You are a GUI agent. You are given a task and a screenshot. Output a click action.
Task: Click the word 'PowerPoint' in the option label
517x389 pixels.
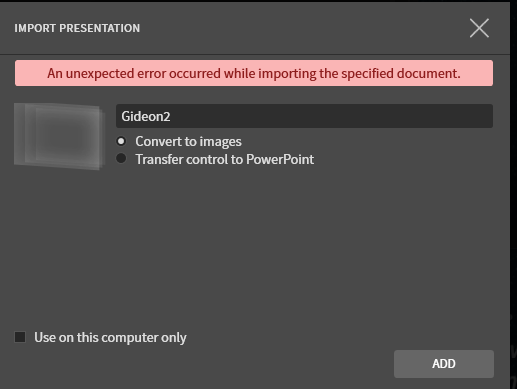click(x=280, y=159)
